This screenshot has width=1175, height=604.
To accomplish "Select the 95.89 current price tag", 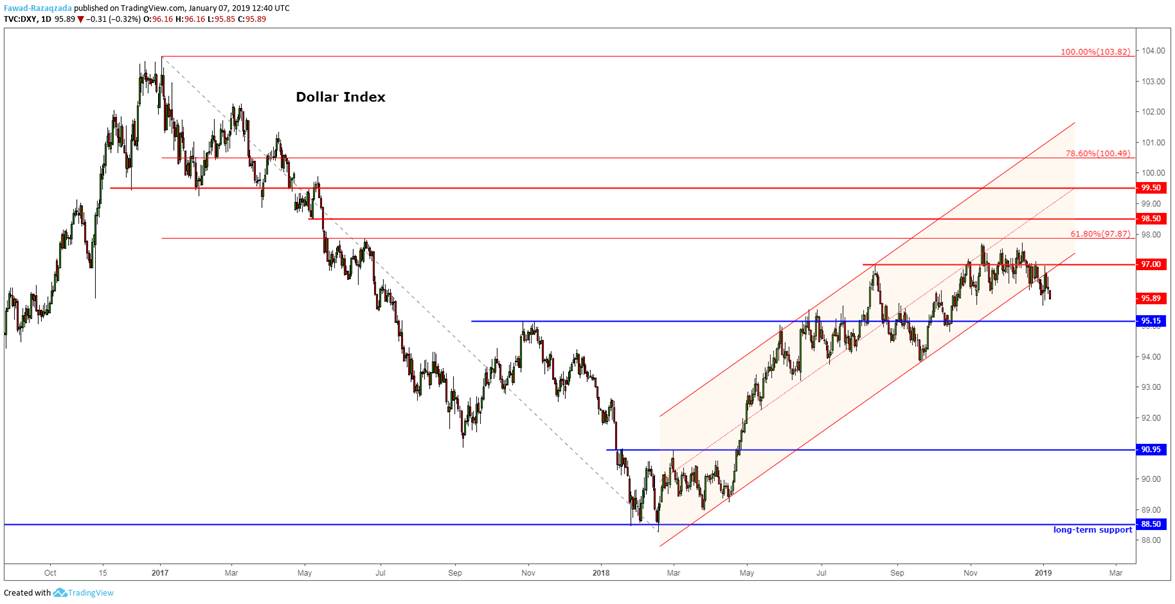I will coord(1151,296).
